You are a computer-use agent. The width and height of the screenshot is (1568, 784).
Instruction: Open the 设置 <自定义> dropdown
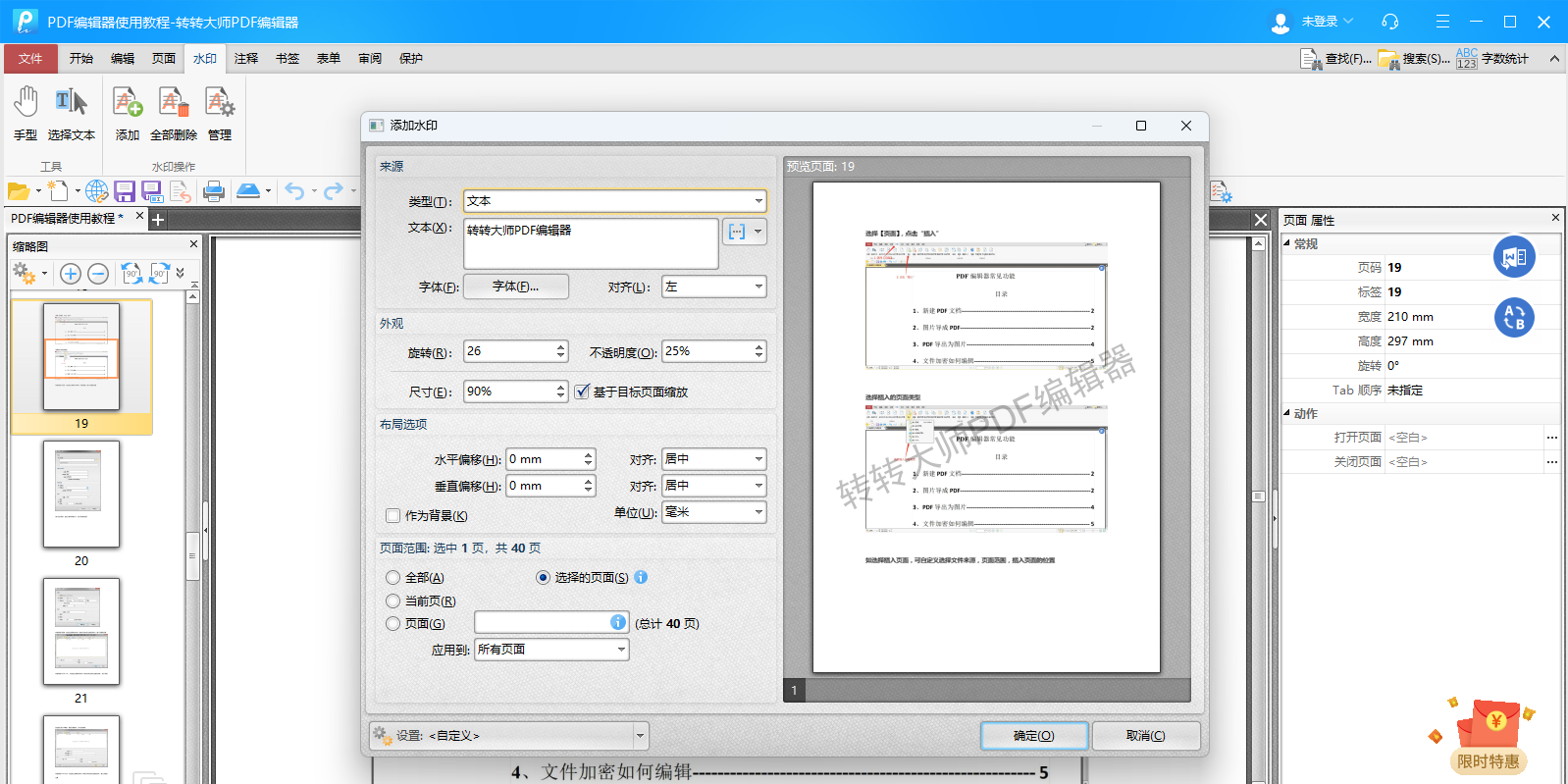click(x=641, y=735)
